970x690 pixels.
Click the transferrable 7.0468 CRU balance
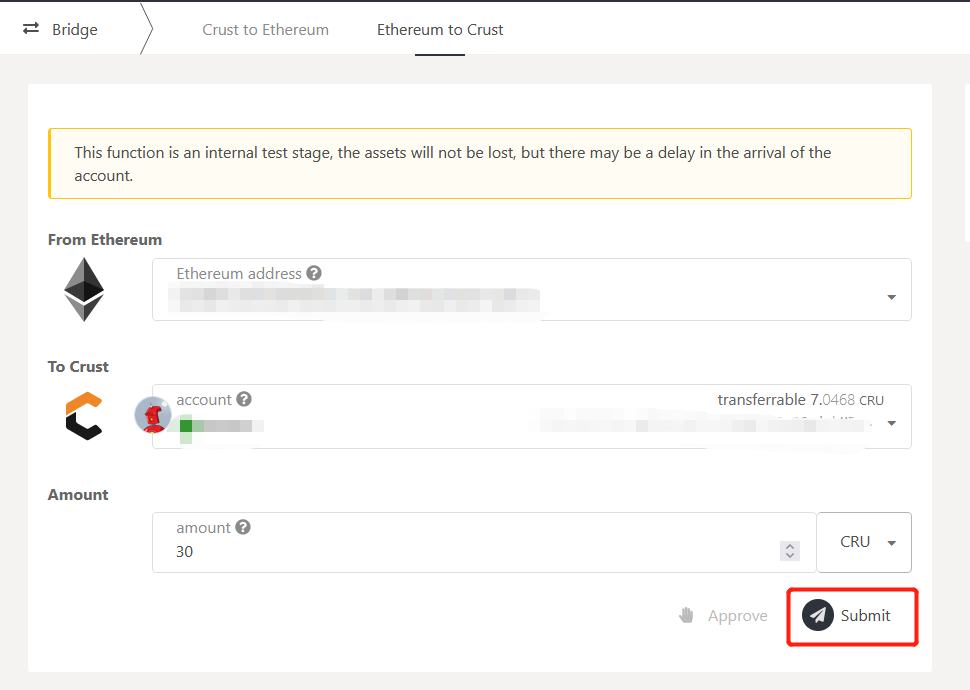coord(800,400)
